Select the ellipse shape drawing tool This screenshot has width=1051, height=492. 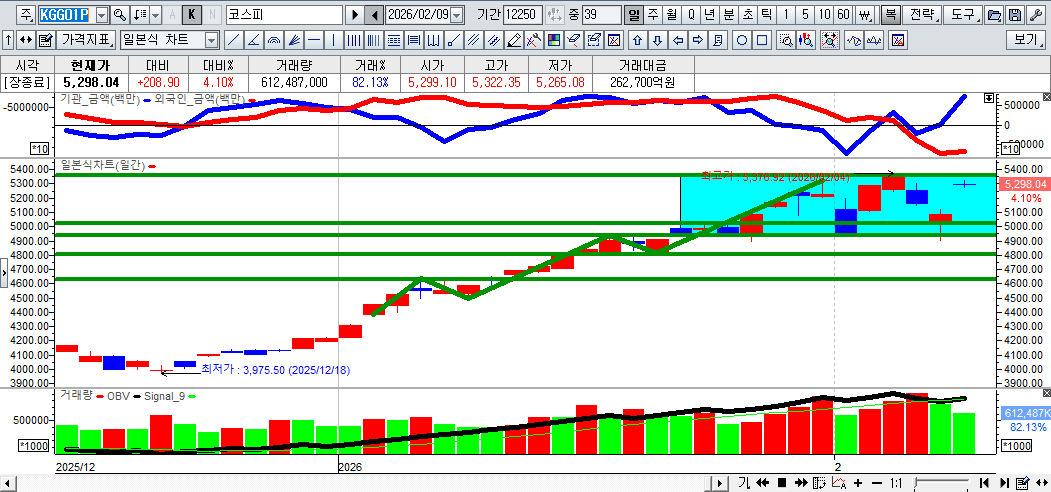pos(742,40)
